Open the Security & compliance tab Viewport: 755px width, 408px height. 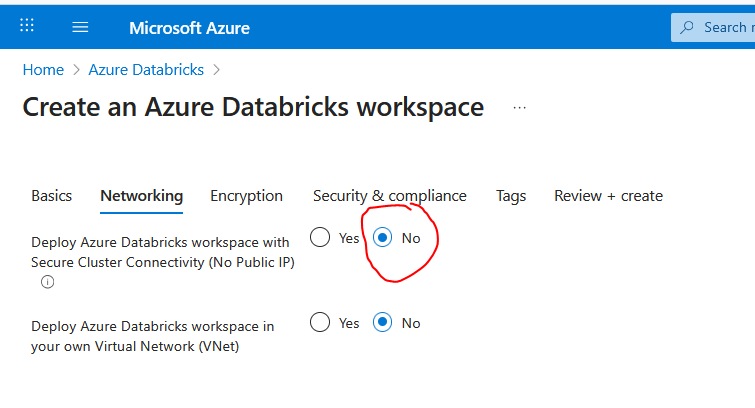[x=389, y=196]
